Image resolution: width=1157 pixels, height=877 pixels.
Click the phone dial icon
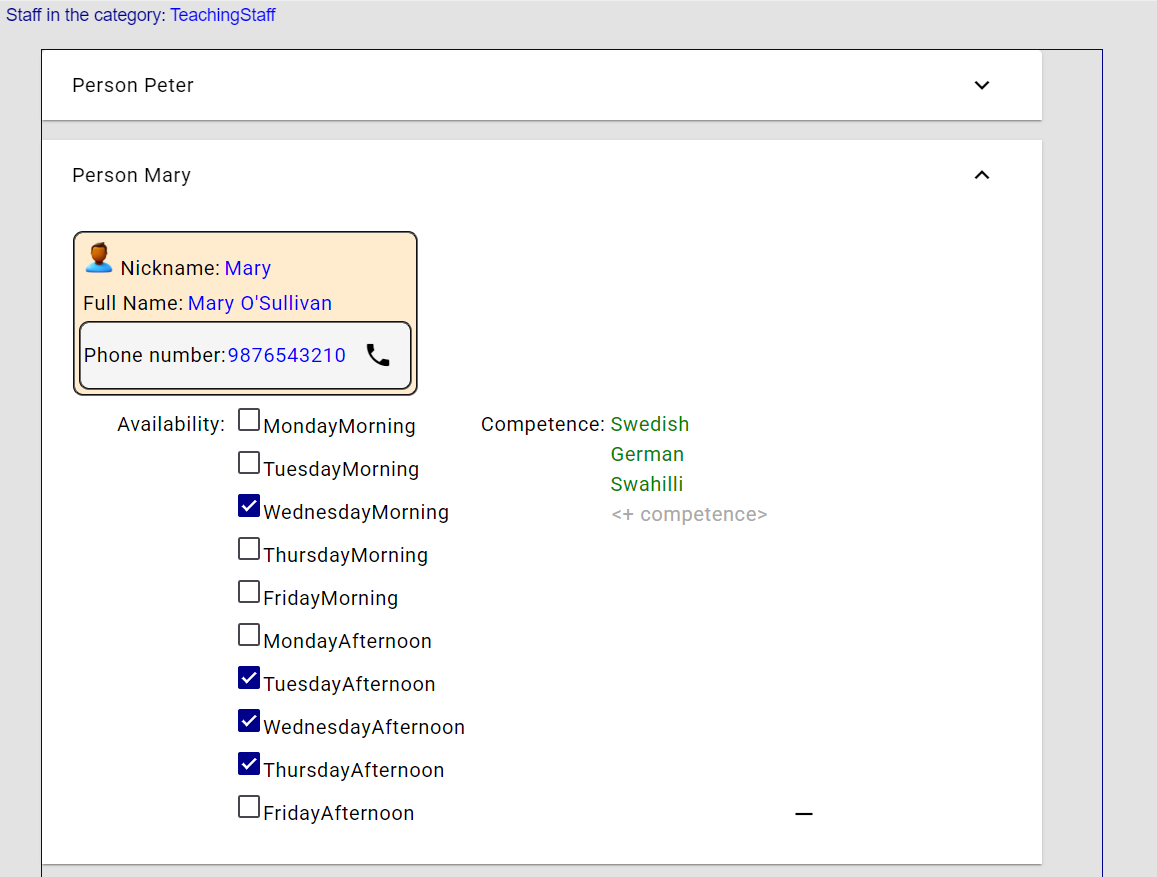(x=378, y=355)
